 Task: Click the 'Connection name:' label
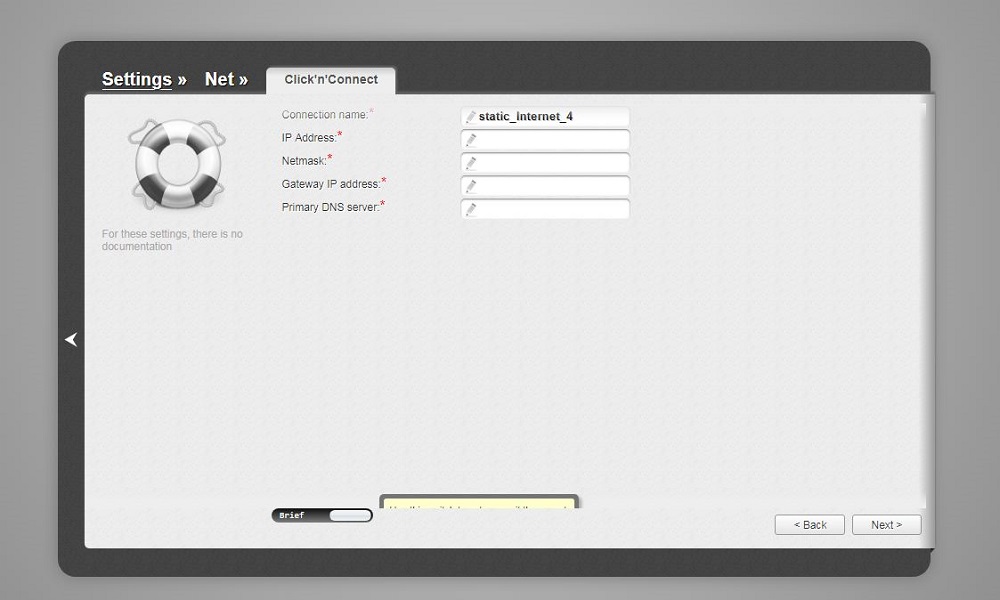(325, 115)
